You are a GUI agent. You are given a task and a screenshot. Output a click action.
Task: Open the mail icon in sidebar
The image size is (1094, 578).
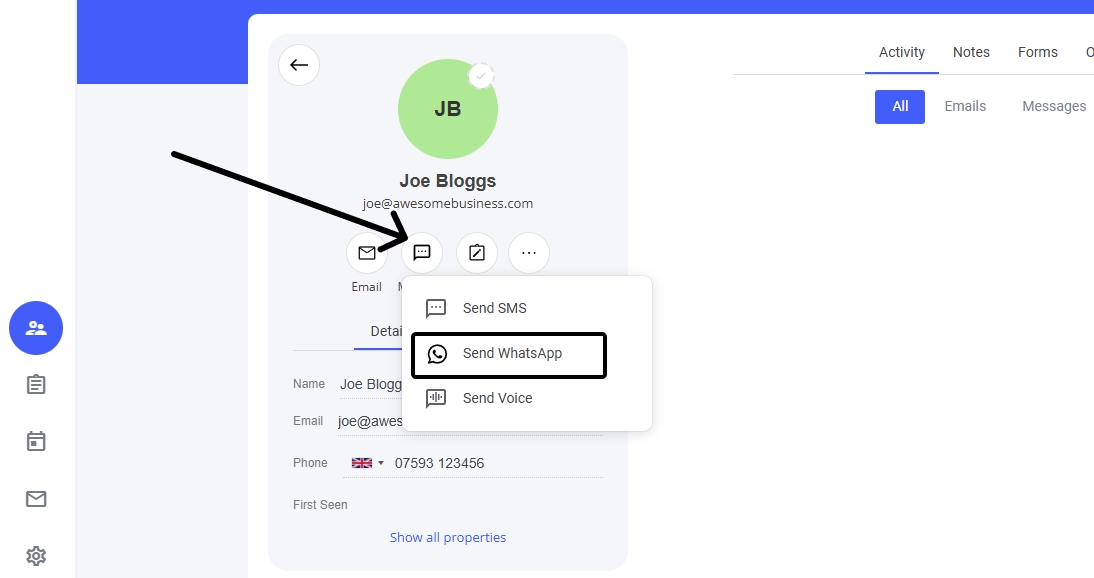coord(36,498)
